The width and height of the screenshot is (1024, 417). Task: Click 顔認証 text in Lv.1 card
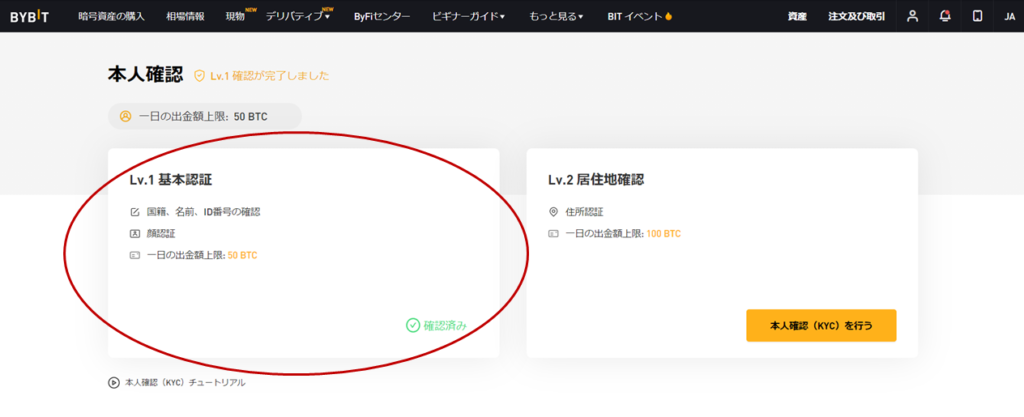(x=161, y=234)
